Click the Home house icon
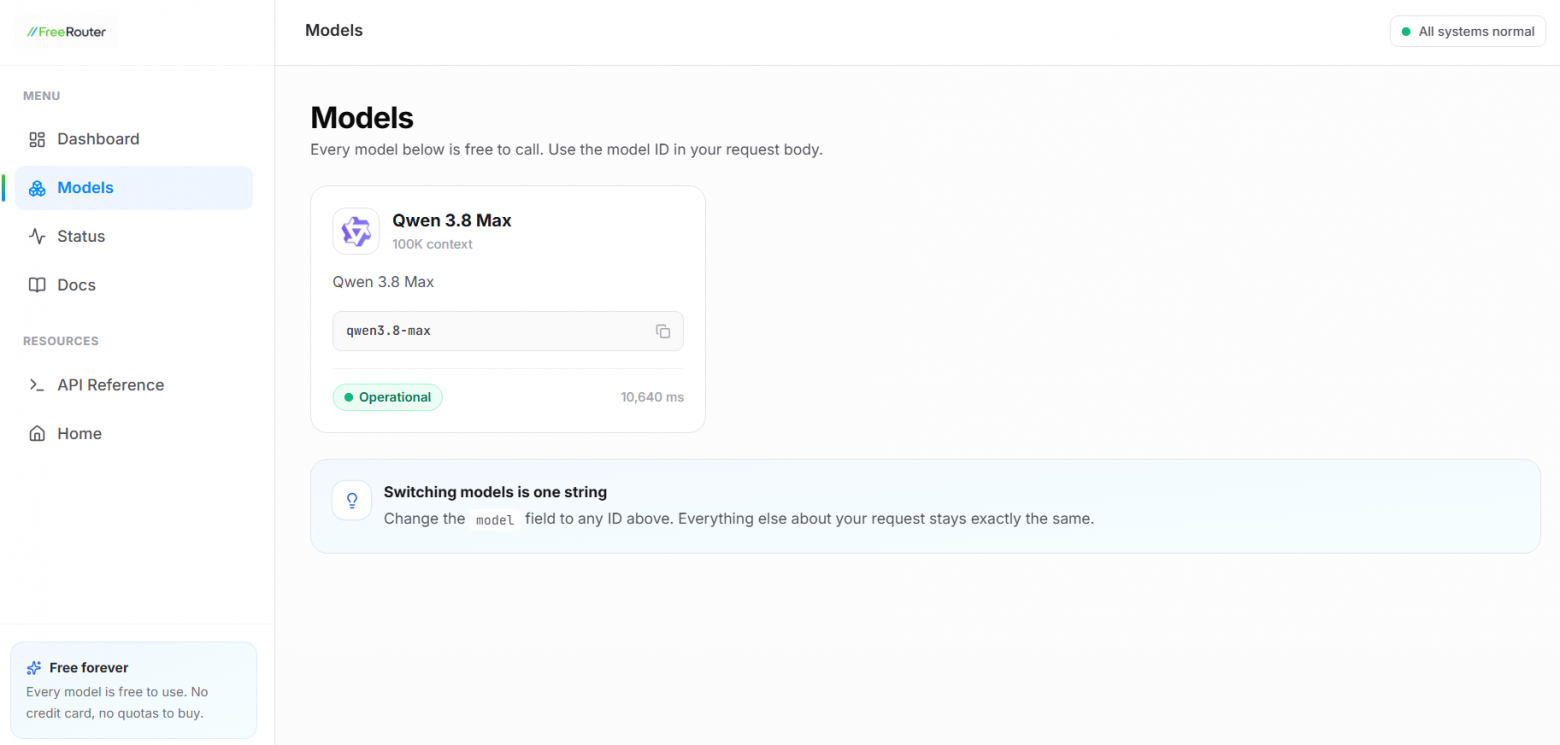Screen dimensions: 1560x745 click(x=37, y=434)
